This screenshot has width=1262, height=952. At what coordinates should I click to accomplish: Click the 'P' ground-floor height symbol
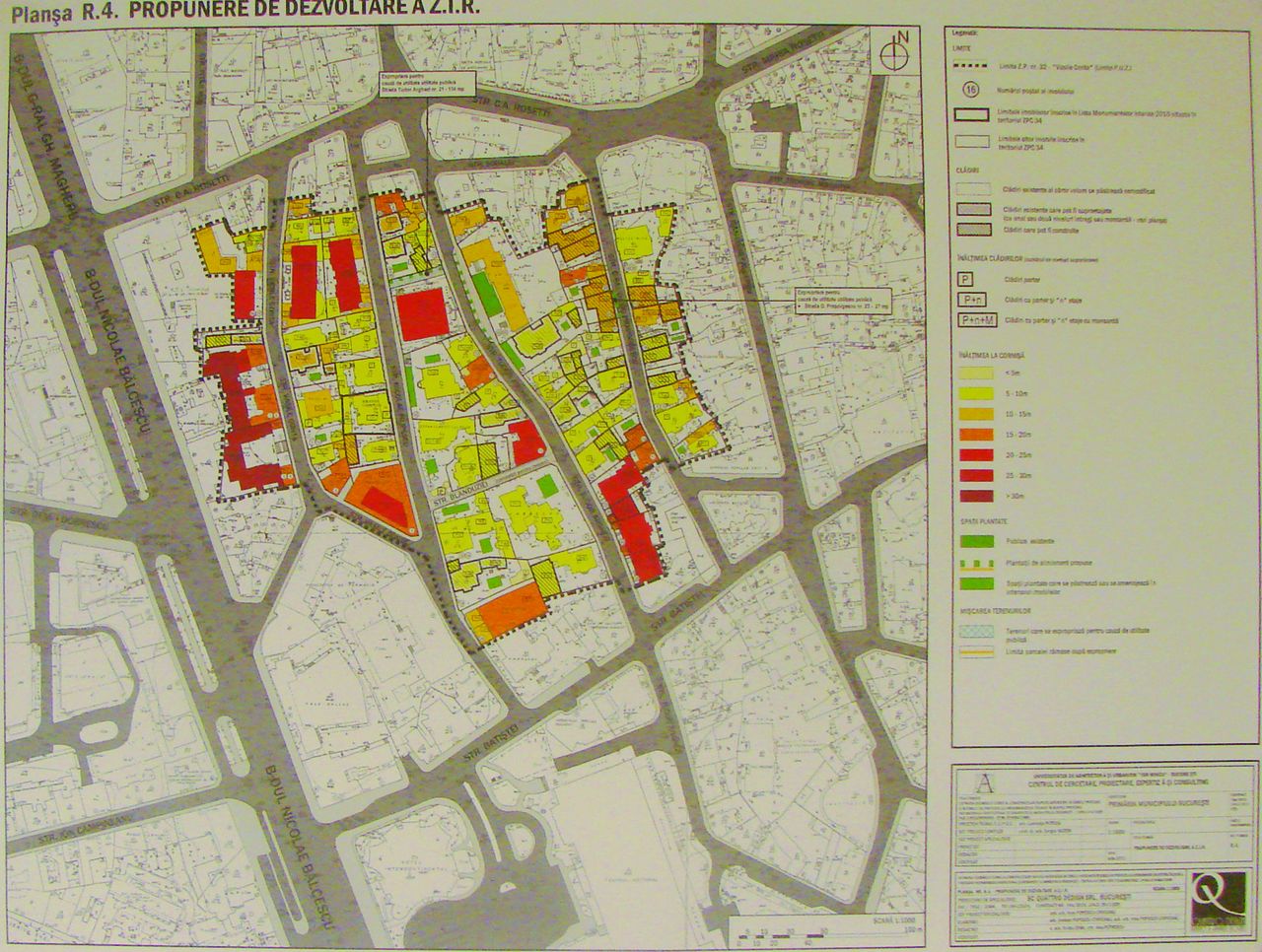(966, 280)
